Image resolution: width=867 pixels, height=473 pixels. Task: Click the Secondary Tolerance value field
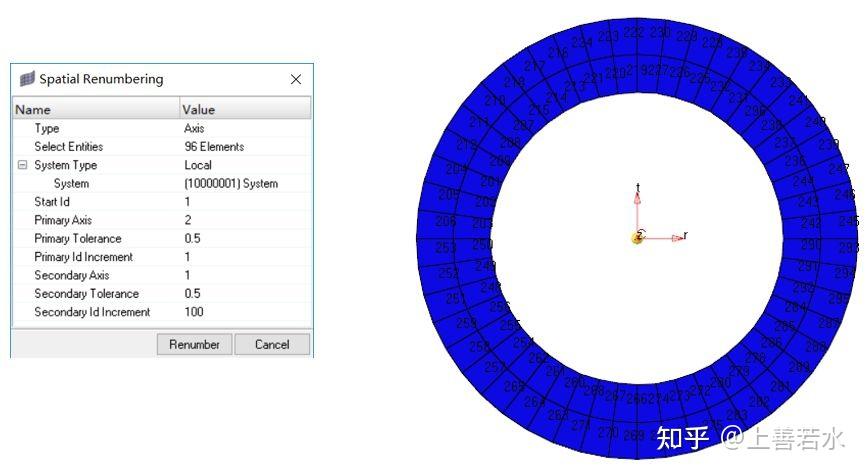point(246,293)
